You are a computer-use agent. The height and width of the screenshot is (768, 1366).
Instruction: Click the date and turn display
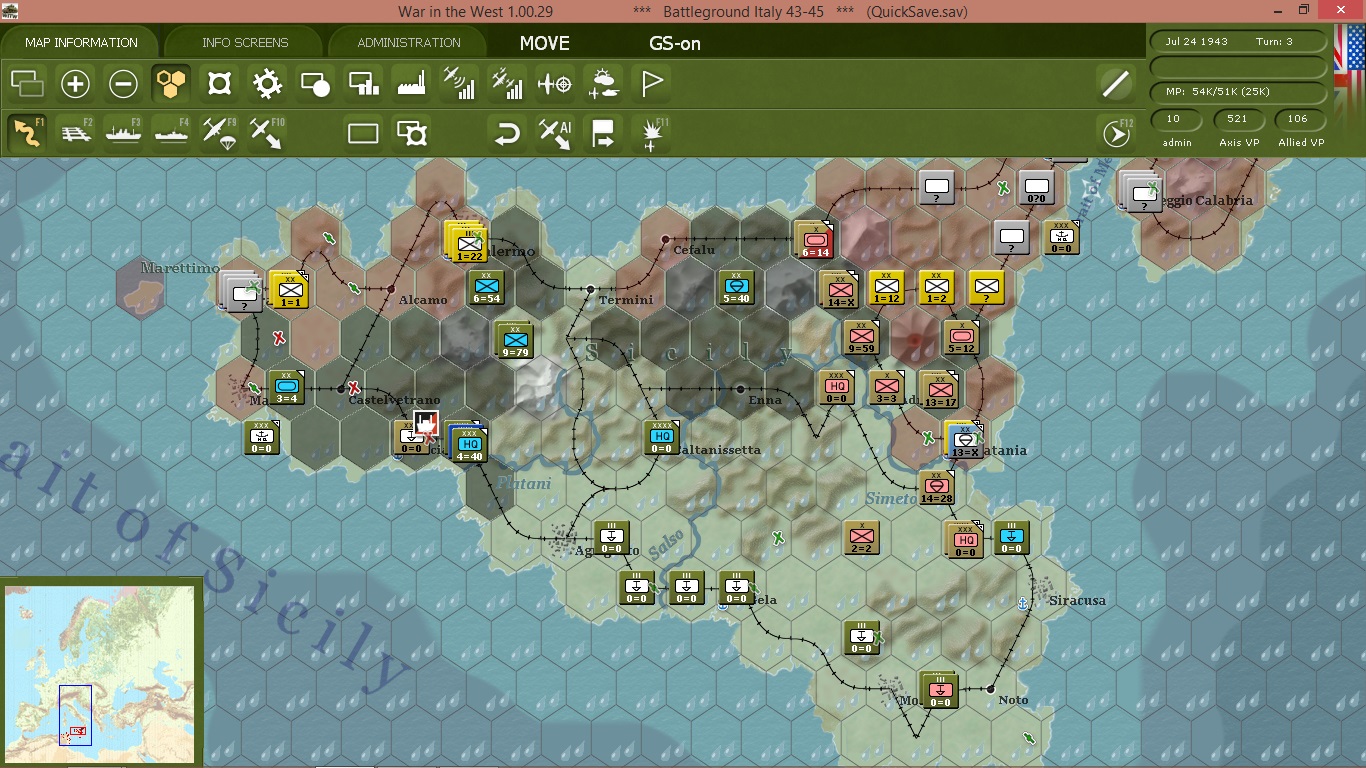(x=1239, y=42)
